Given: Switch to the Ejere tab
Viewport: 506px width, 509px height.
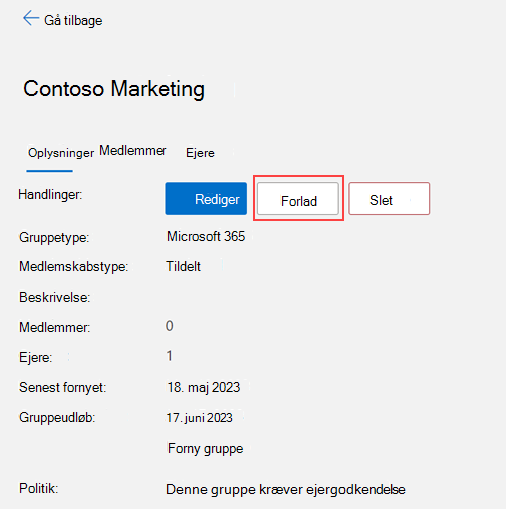Looking at the screenshot, I should pyautogui.click(x=200, y=153).
